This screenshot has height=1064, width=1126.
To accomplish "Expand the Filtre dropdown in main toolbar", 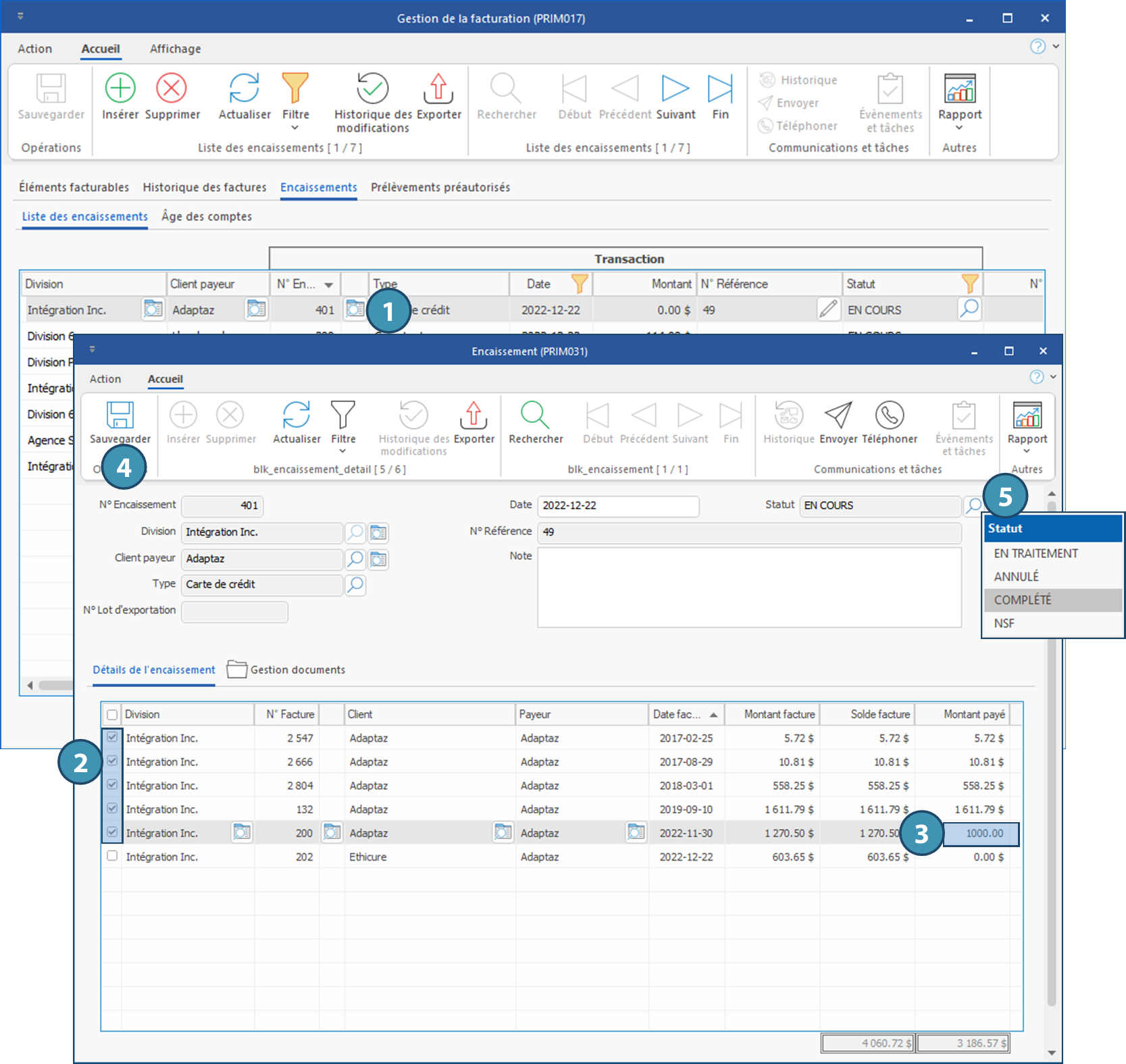I will point(295,128).
